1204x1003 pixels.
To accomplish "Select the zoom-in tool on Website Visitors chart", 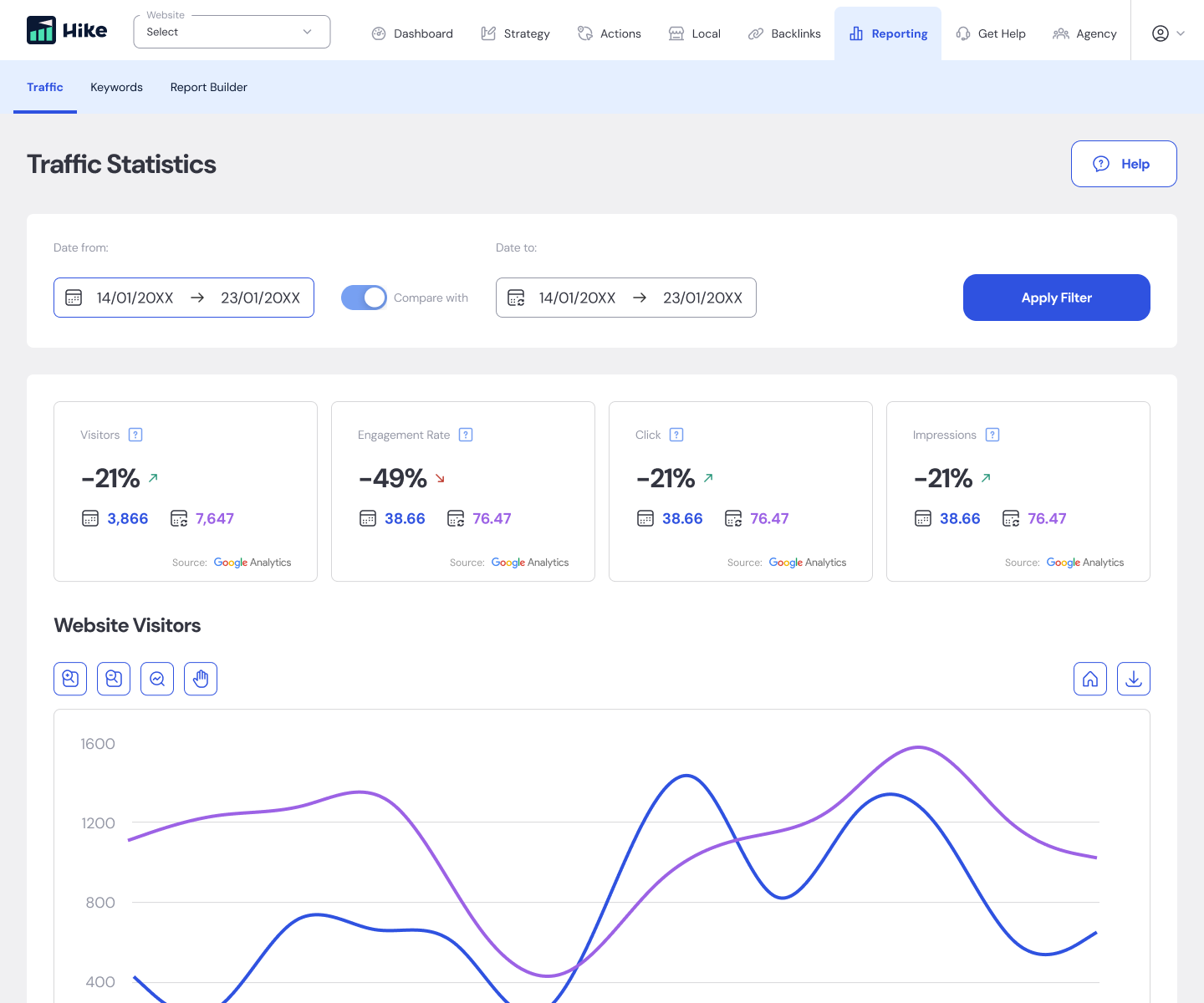I will point(70,679).
